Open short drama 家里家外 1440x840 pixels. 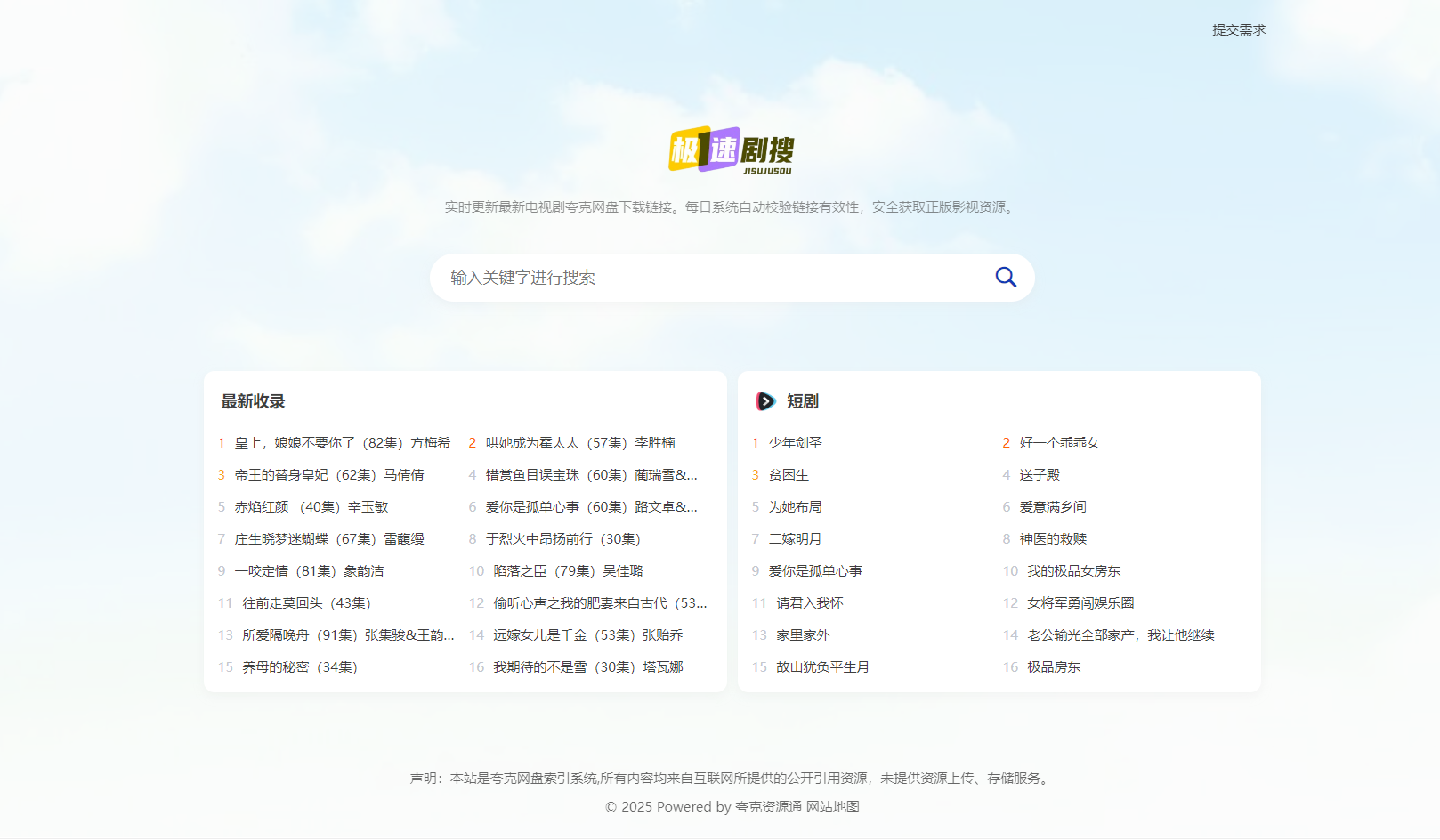coord(804,635)
